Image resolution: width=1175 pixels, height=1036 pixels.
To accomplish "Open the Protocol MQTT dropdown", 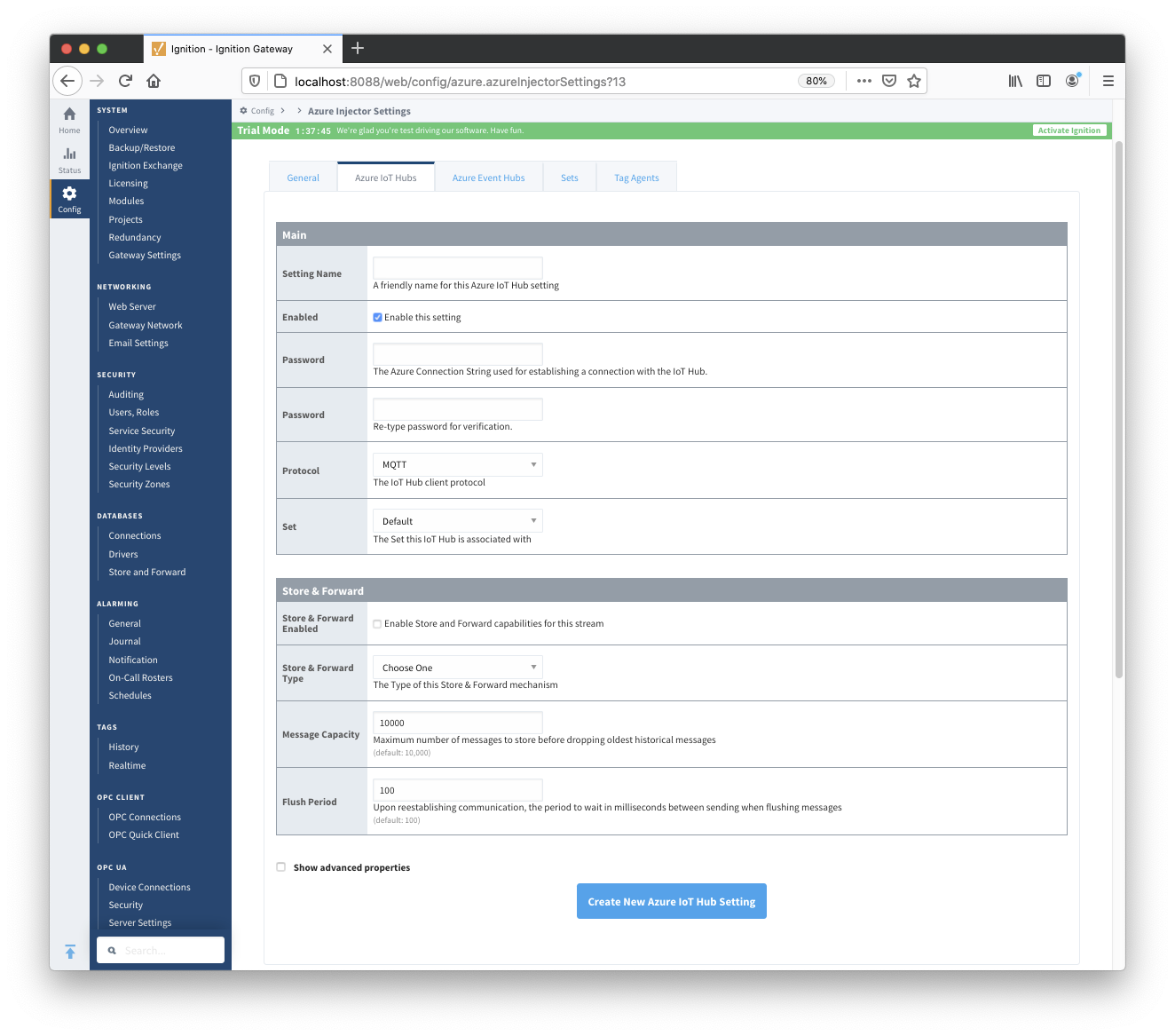I will point(457,465).
